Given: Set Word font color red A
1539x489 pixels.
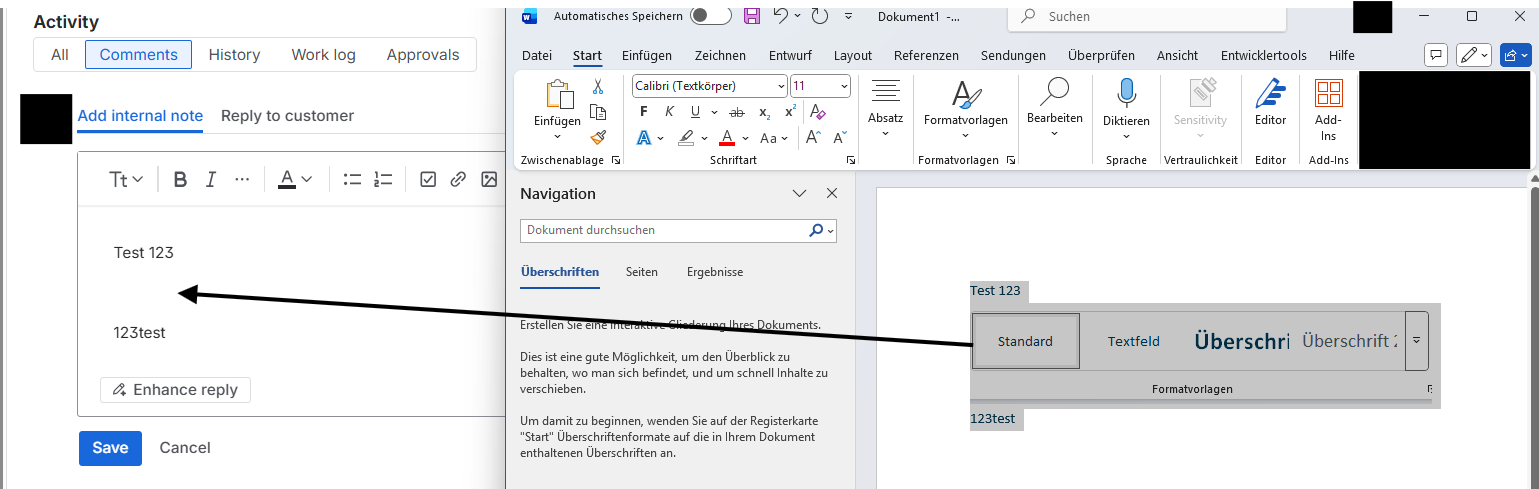Looking at the screenshot, I should [728, 138].
